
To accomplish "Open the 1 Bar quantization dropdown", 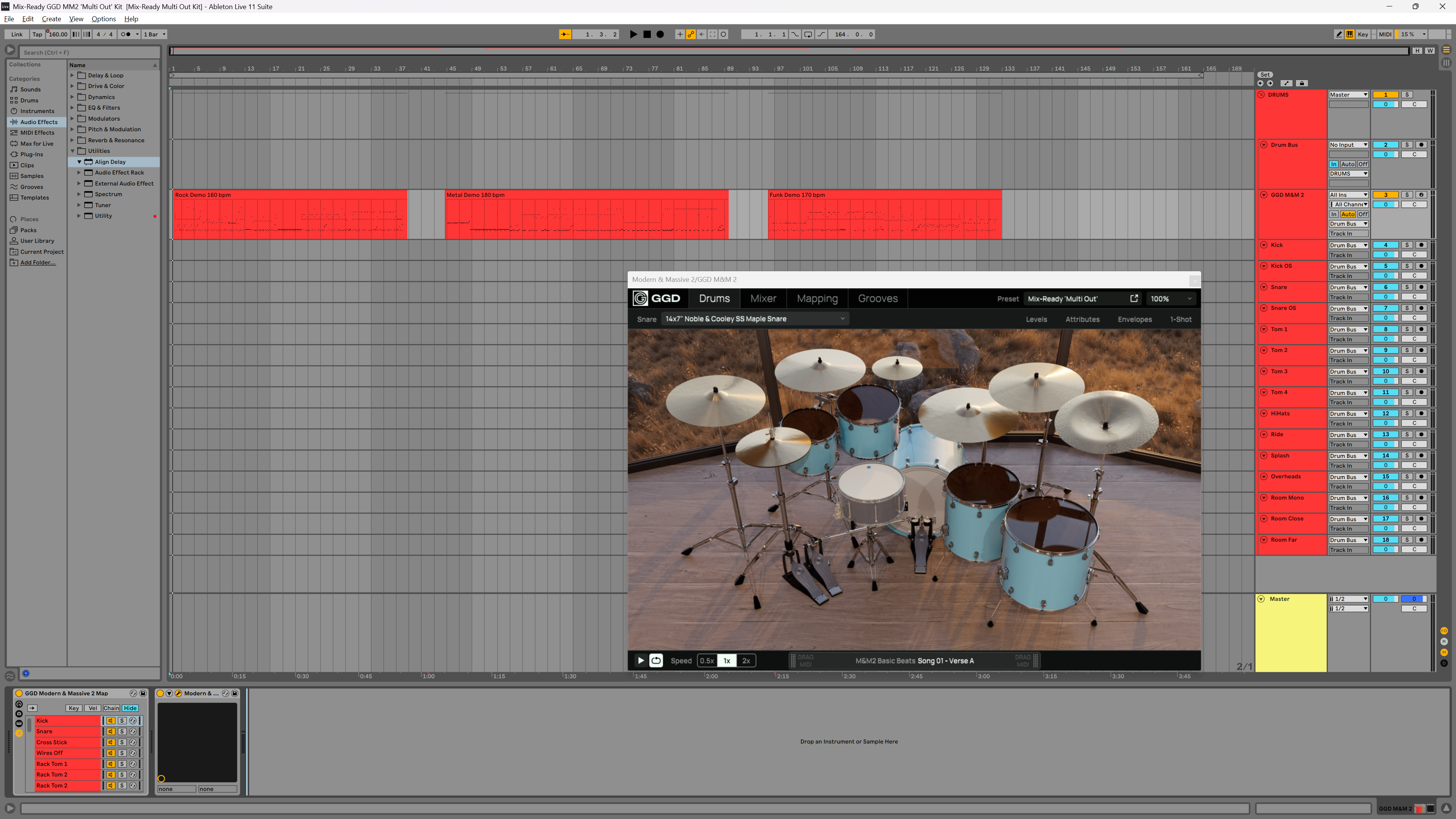I will click(x=154, y=35).
